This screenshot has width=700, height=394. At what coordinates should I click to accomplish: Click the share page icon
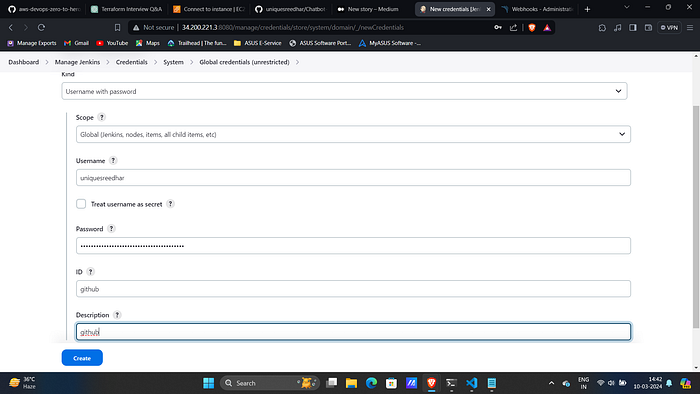[x=513, y=28]
